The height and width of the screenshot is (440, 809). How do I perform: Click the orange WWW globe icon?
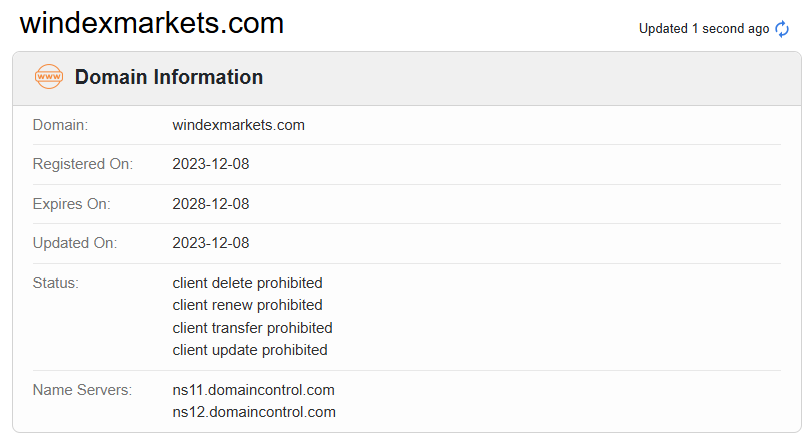coord(48,77)
